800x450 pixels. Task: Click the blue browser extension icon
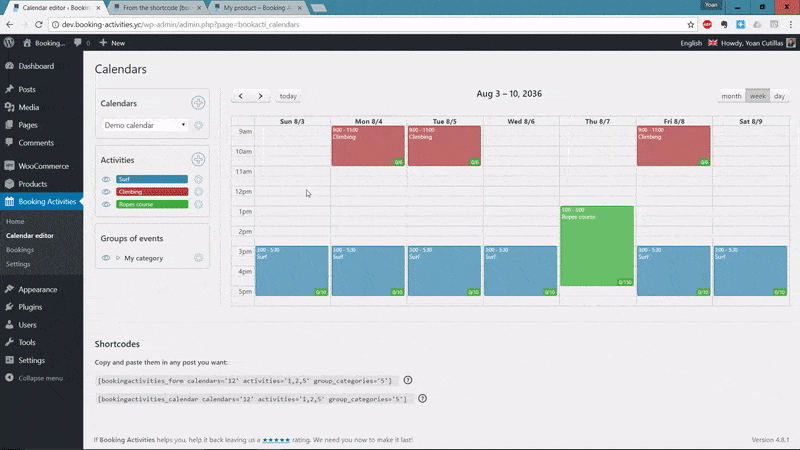click(740, 24)
